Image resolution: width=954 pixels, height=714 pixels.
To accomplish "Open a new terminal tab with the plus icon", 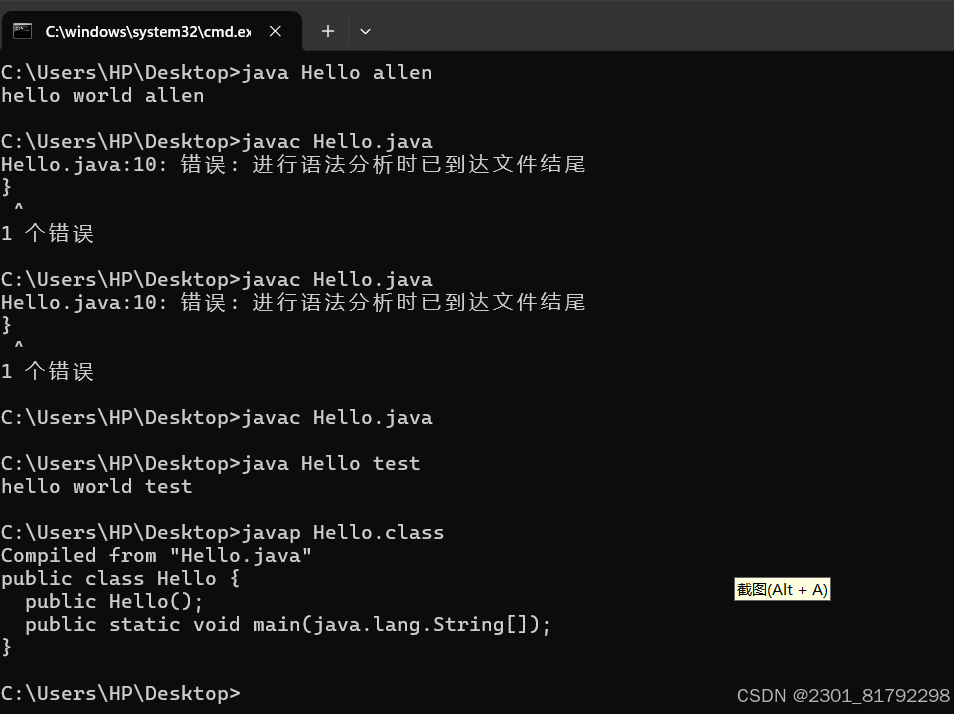I will [x=327, y=31].
